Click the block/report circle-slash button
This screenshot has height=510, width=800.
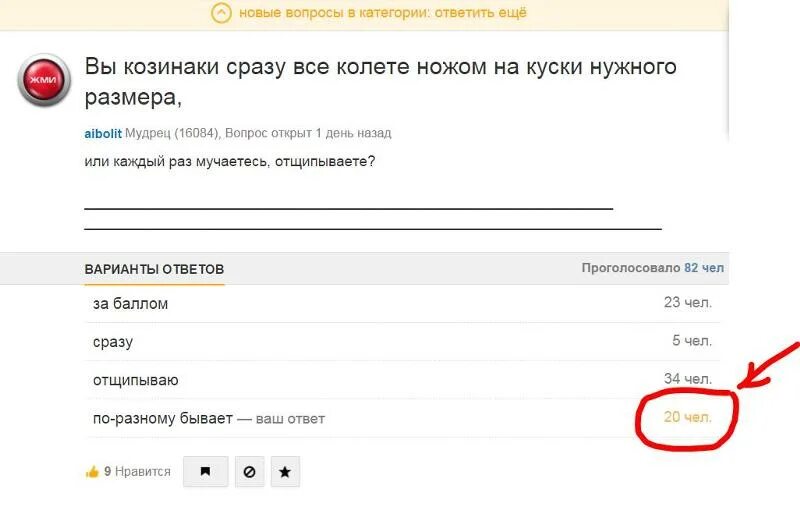click(249, 471)
